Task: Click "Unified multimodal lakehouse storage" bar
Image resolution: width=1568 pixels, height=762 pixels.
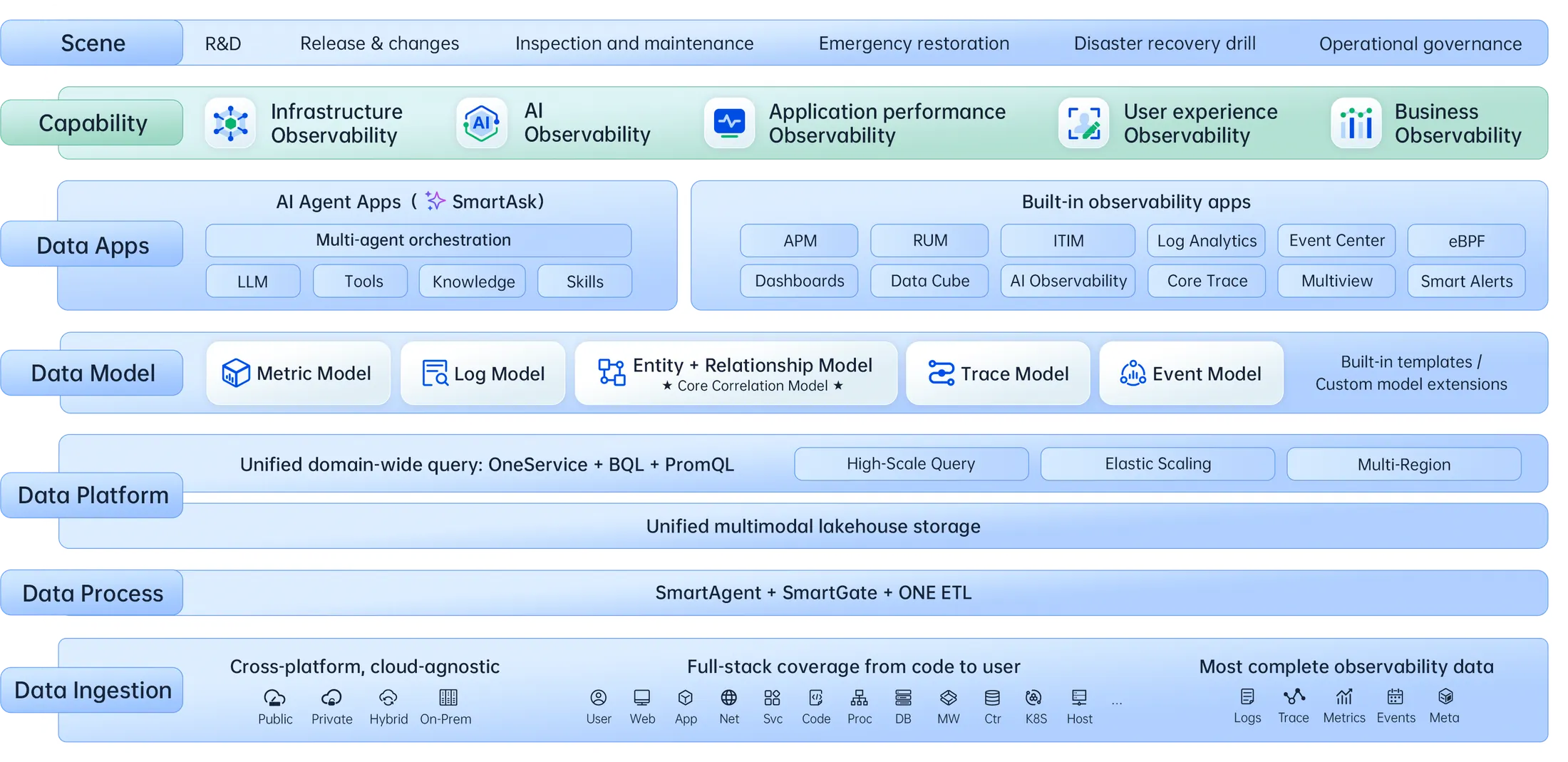Action: (x=803, y=526)
